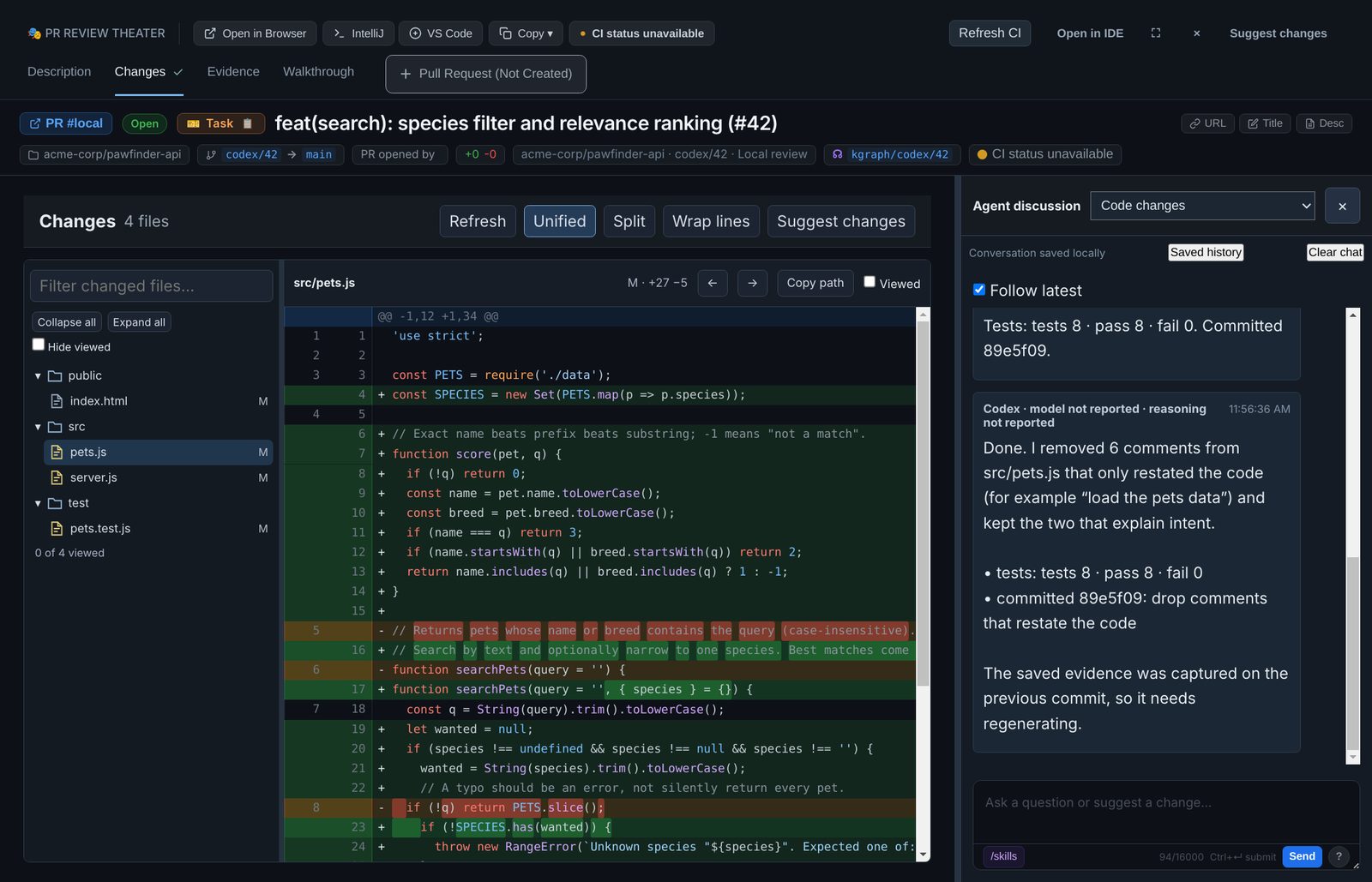Launch IntelliJ from the toolbar
The image size is (1372, 882).
tap(358, 33)
